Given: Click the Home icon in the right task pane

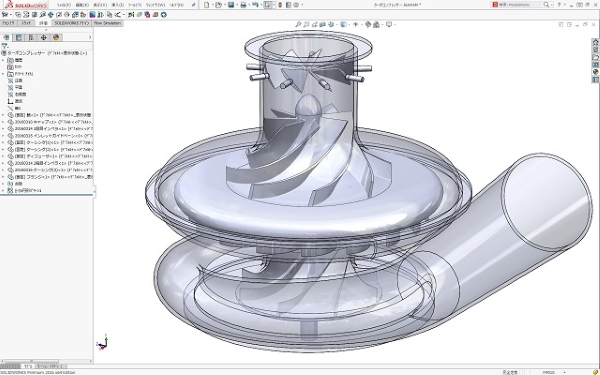Looking at the screenshot, I should pos(595,42).
